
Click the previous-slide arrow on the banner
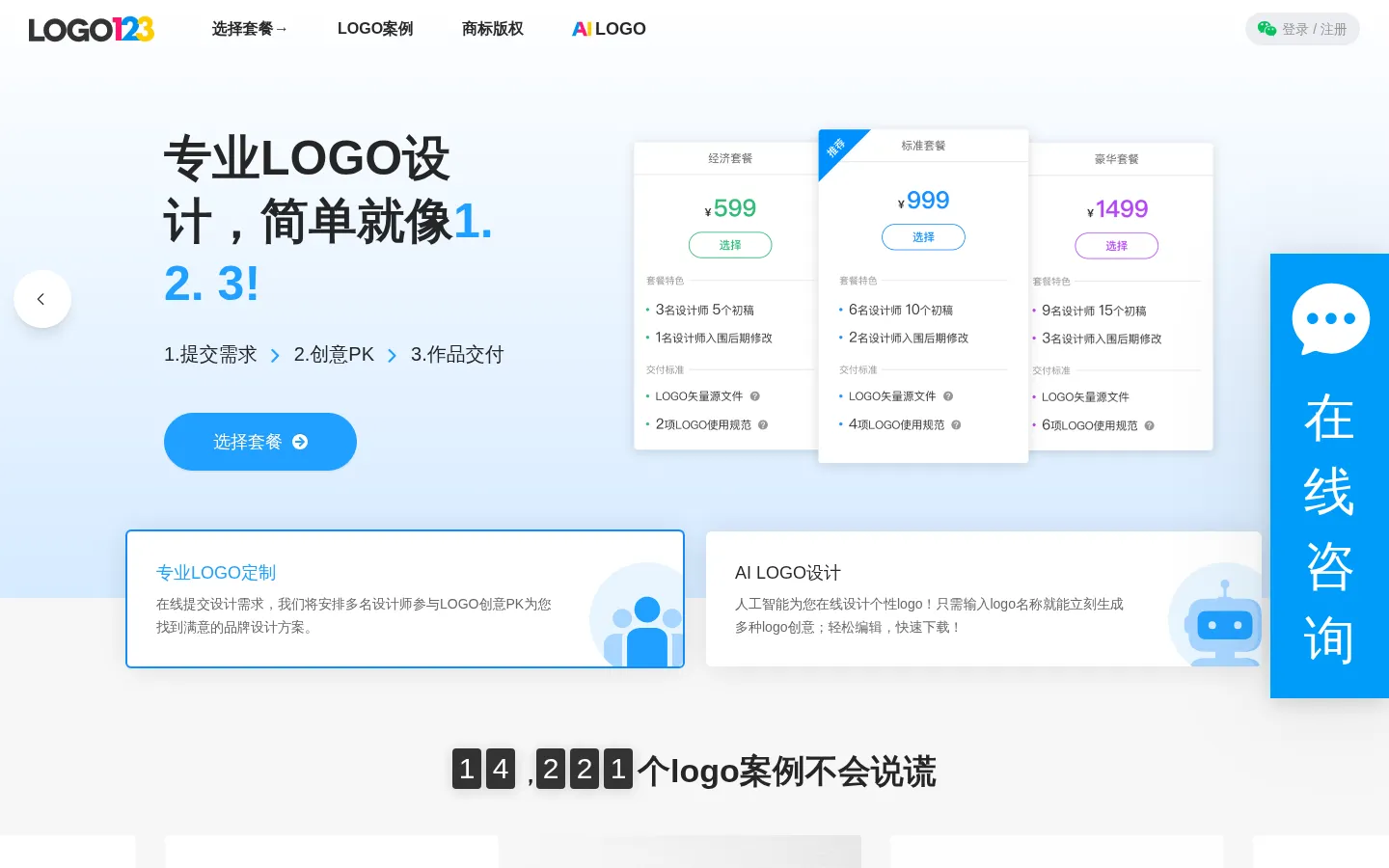(x=41, y=299)
